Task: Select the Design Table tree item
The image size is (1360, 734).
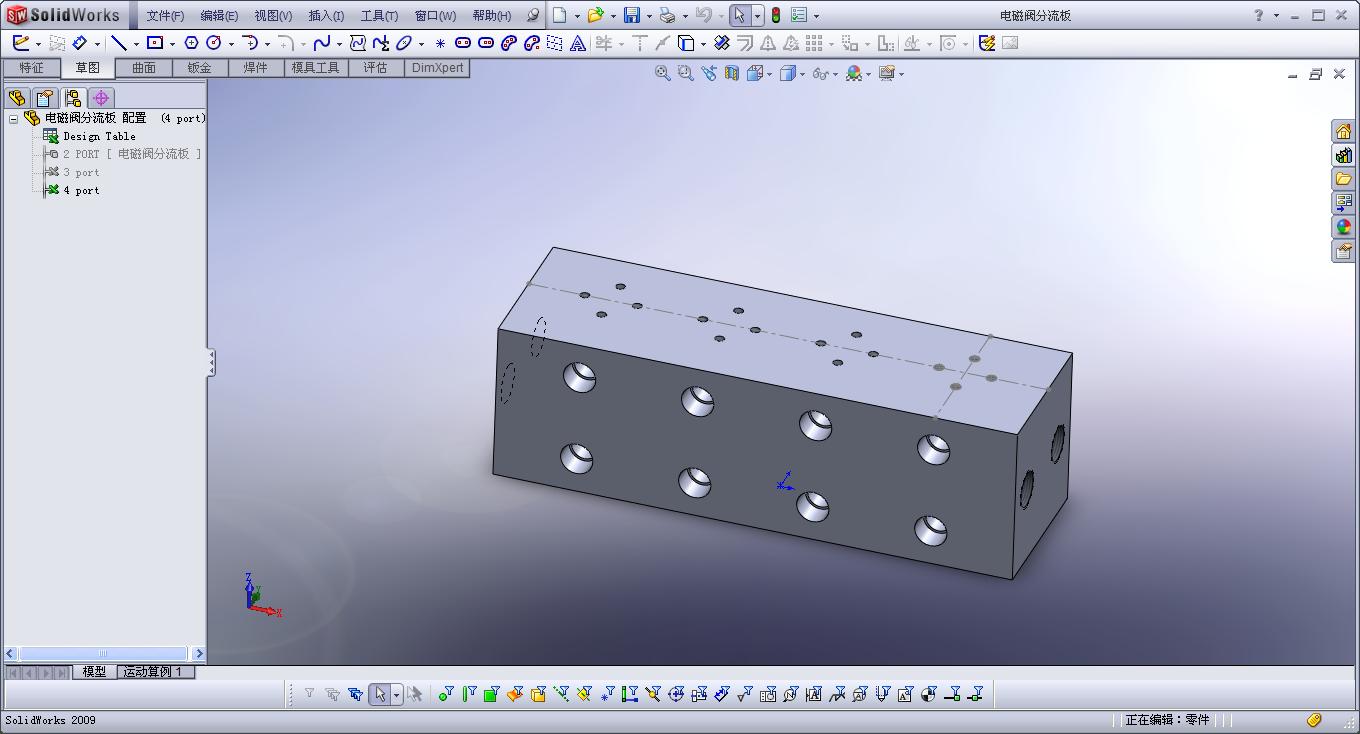Action: pos(99,136)
